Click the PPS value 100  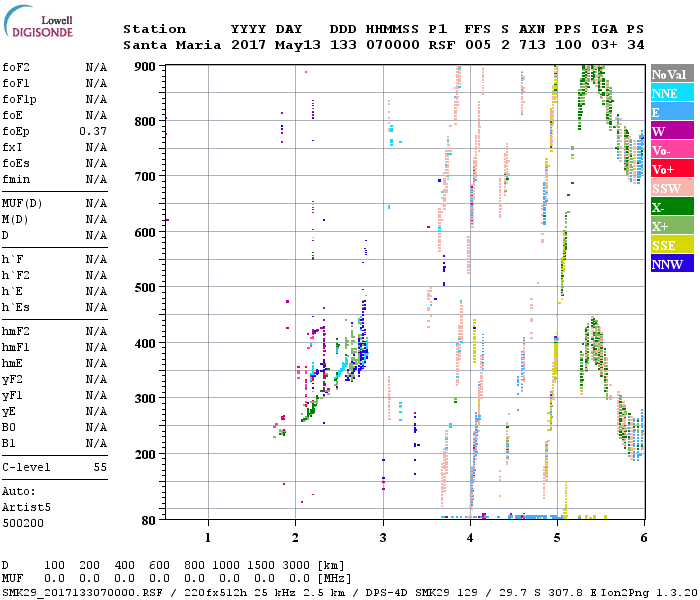(x=568, y=46)
